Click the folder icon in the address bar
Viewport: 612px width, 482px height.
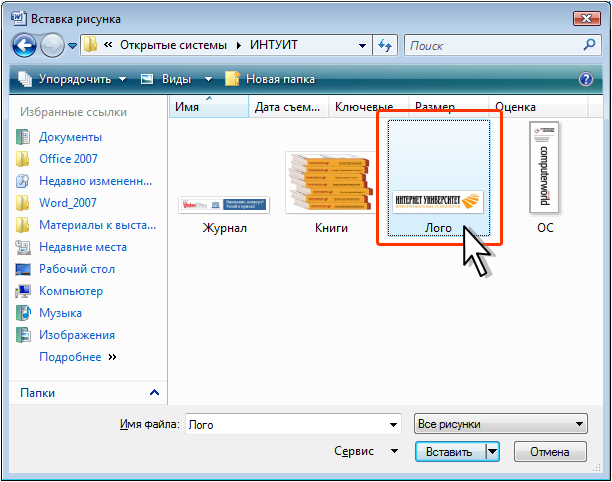[91, 45]
